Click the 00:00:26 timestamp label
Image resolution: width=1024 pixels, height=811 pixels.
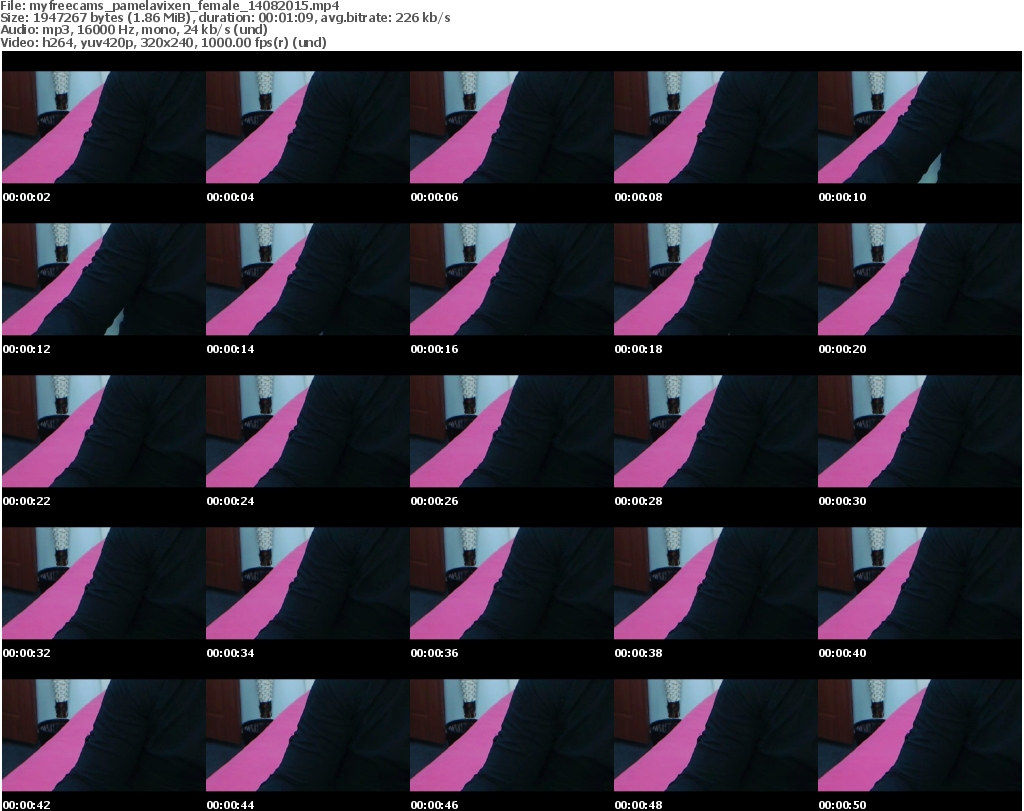[434, 501]
